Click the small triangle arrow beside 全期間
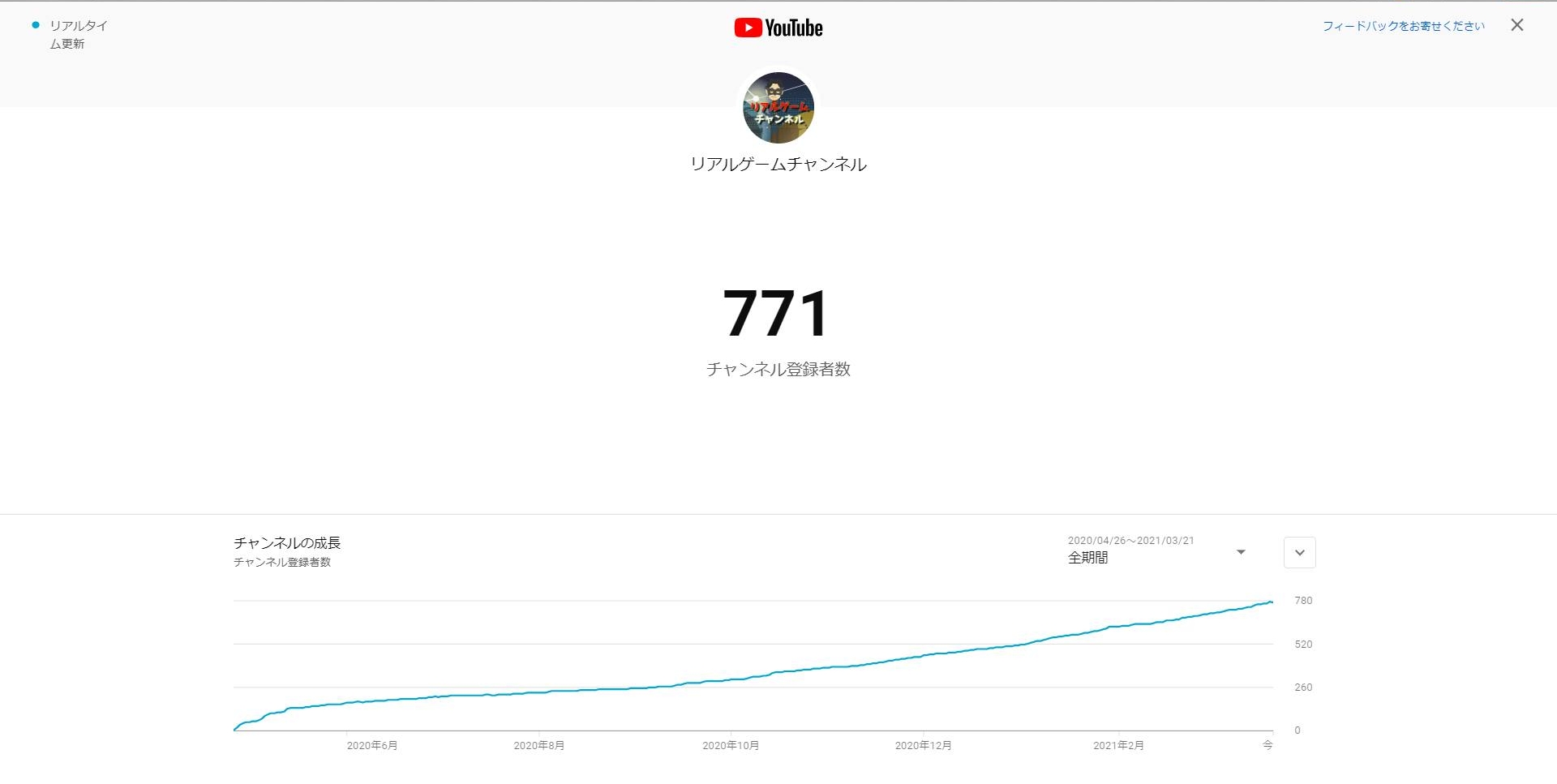 point(1240,552)
